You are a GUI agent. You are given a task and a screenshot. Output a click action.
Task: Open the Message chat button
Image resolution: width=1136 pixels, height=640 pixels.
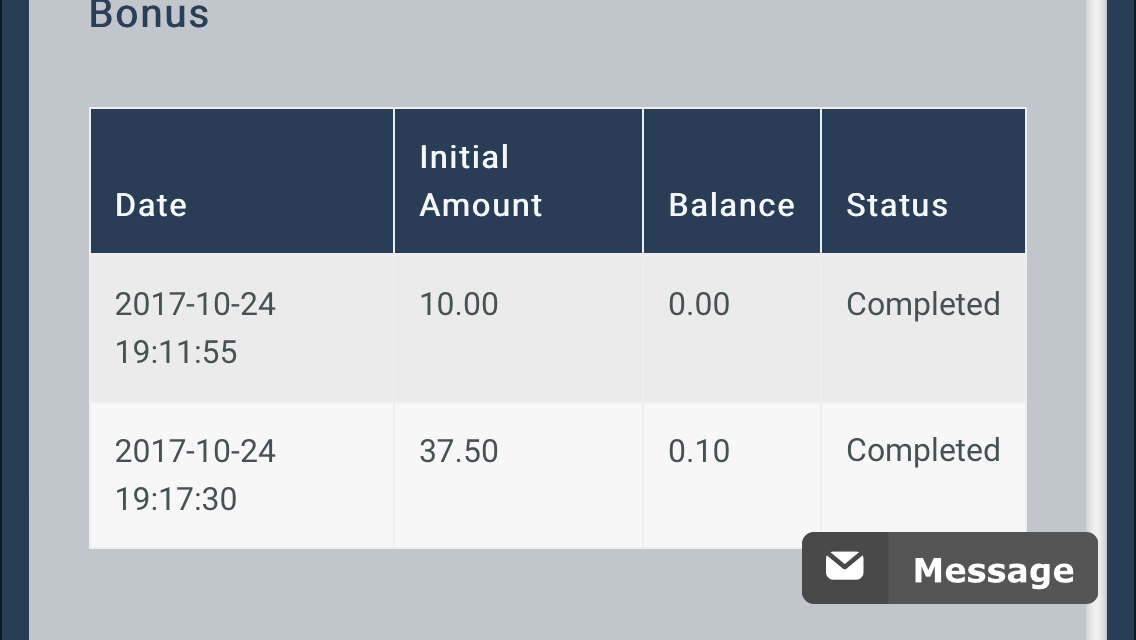[x=950, y=568]
